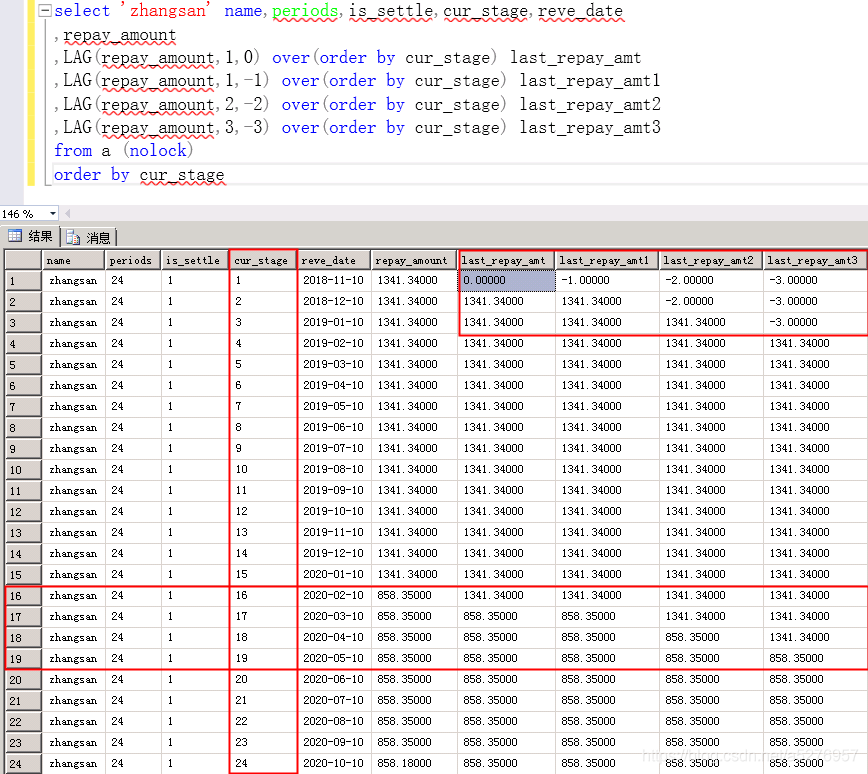Select the repay_amount column header

click(x=413, y=259)
